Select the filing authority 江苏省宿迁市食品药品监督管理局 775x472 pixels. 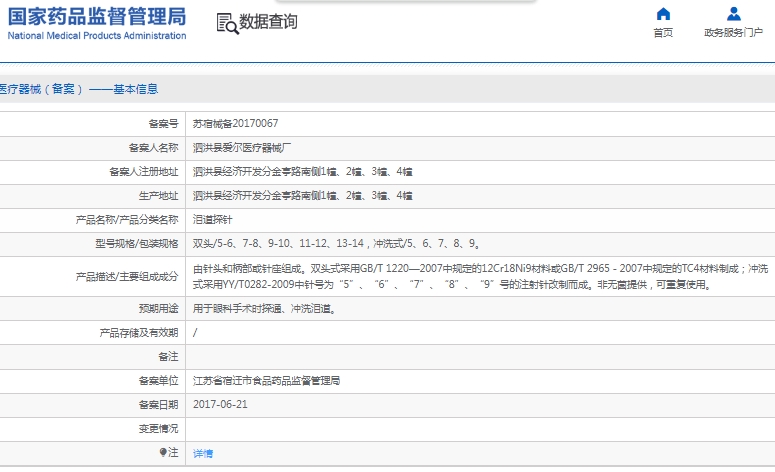coord(266,381)
